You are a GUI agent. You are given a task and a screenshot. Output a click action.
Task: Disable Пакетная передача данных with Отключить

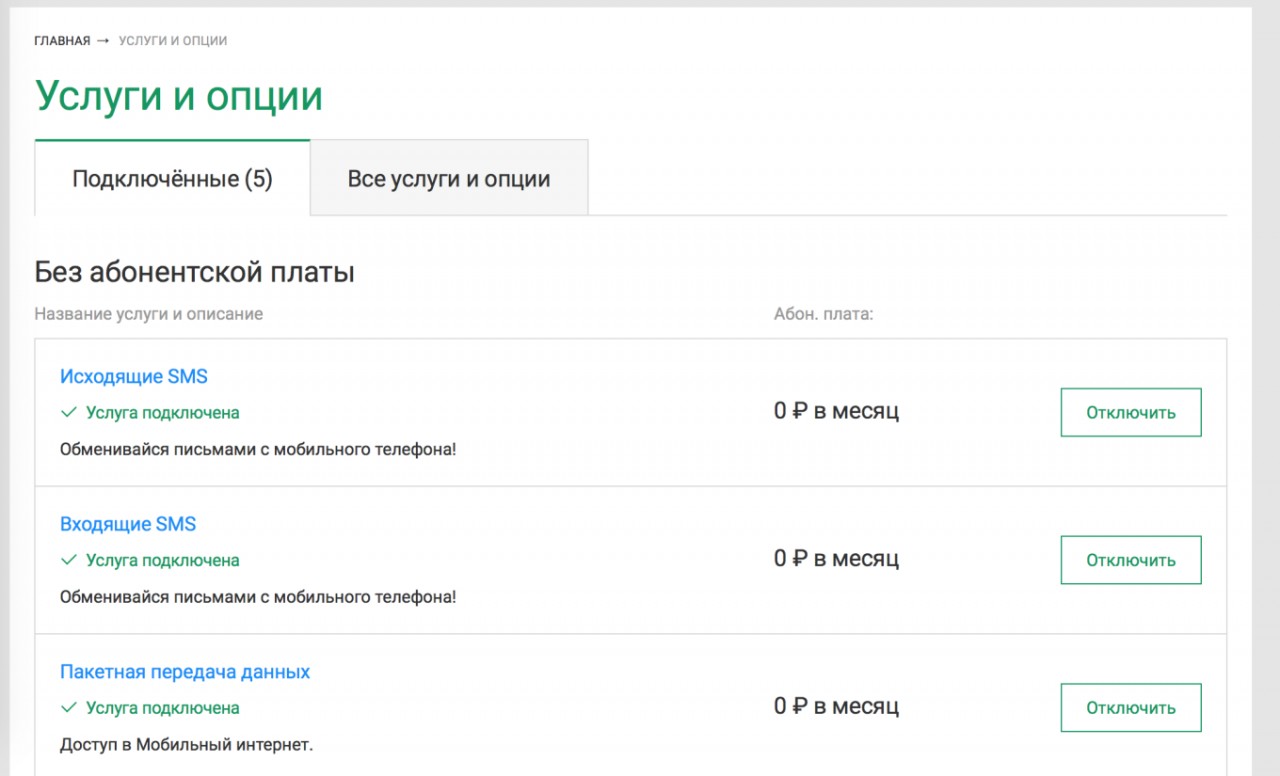(1131, 708)
